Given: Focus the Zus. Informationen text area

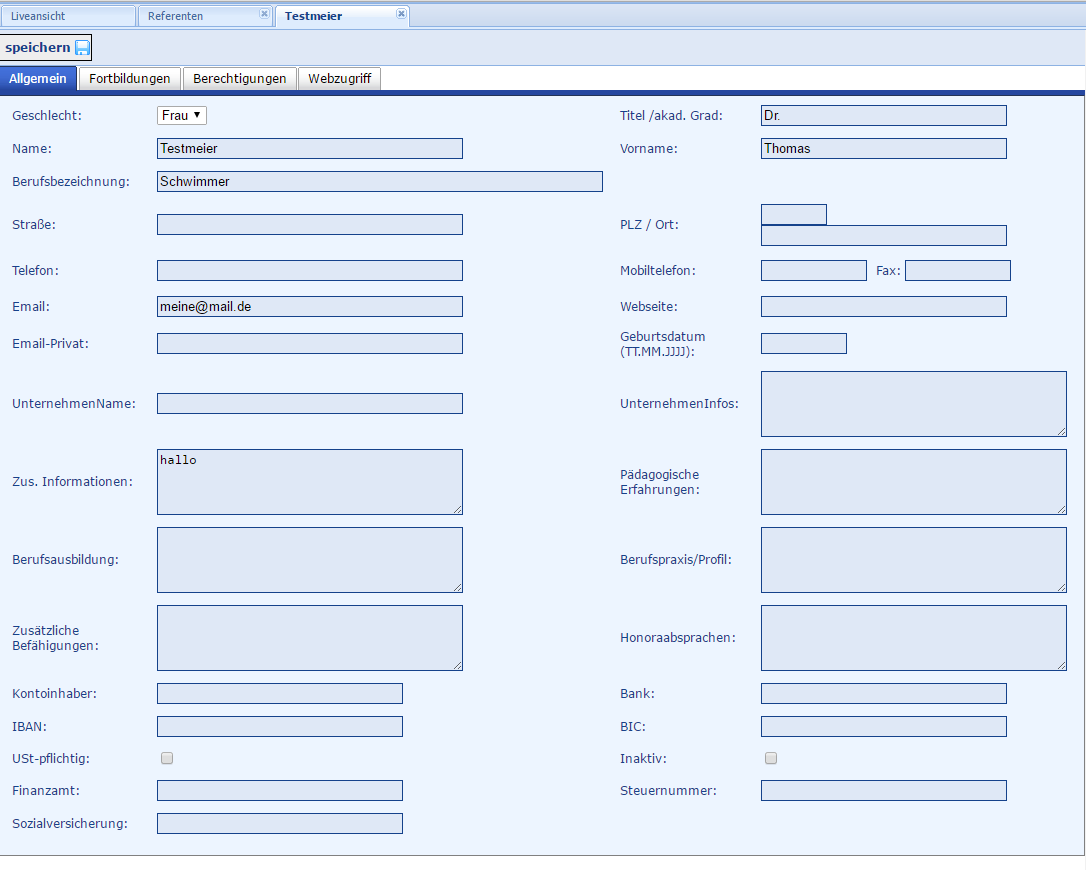Looking at the screenshot, I should [310, 482].
